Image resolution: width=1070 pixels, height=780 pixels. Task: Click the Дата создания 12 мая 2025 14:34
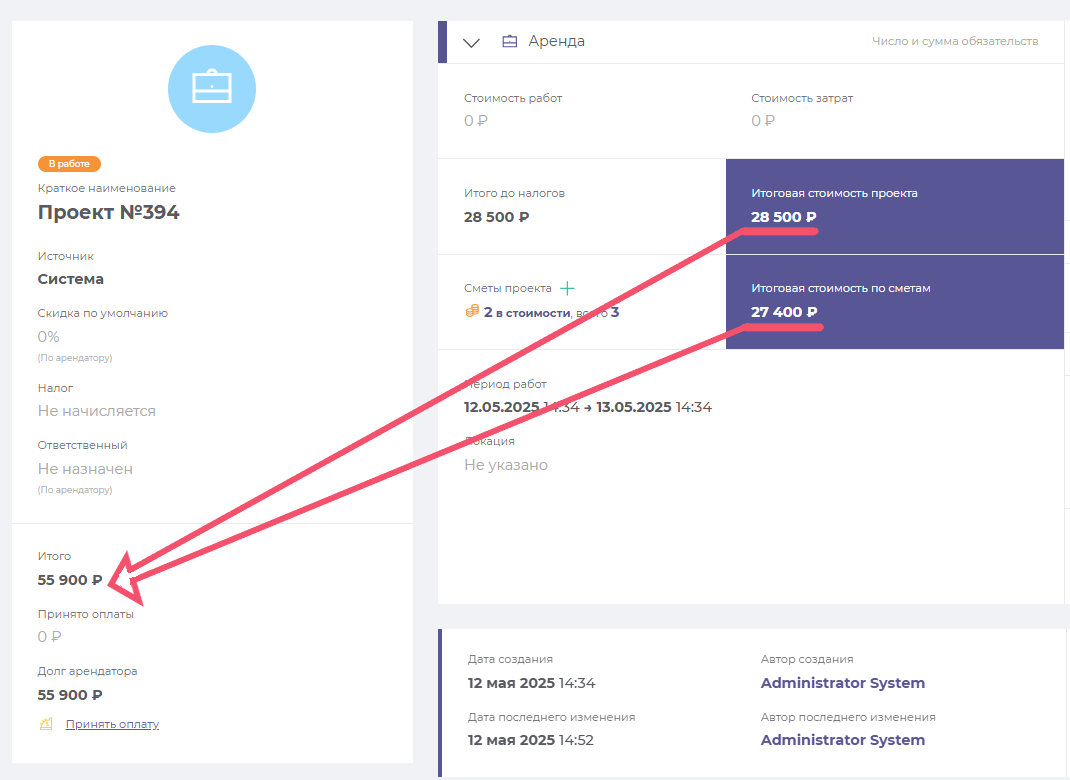tap(531, 683)
